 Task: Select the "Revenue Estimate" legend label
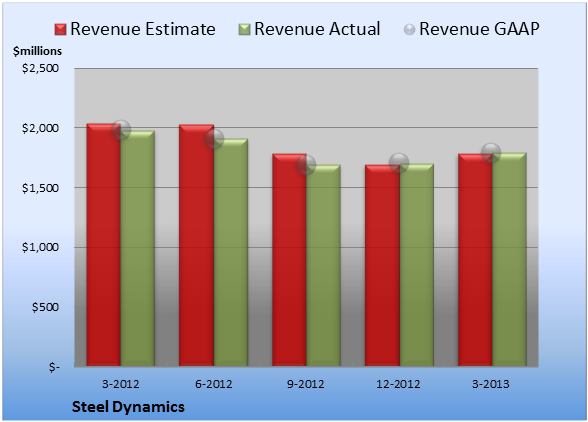pos(143,29)
